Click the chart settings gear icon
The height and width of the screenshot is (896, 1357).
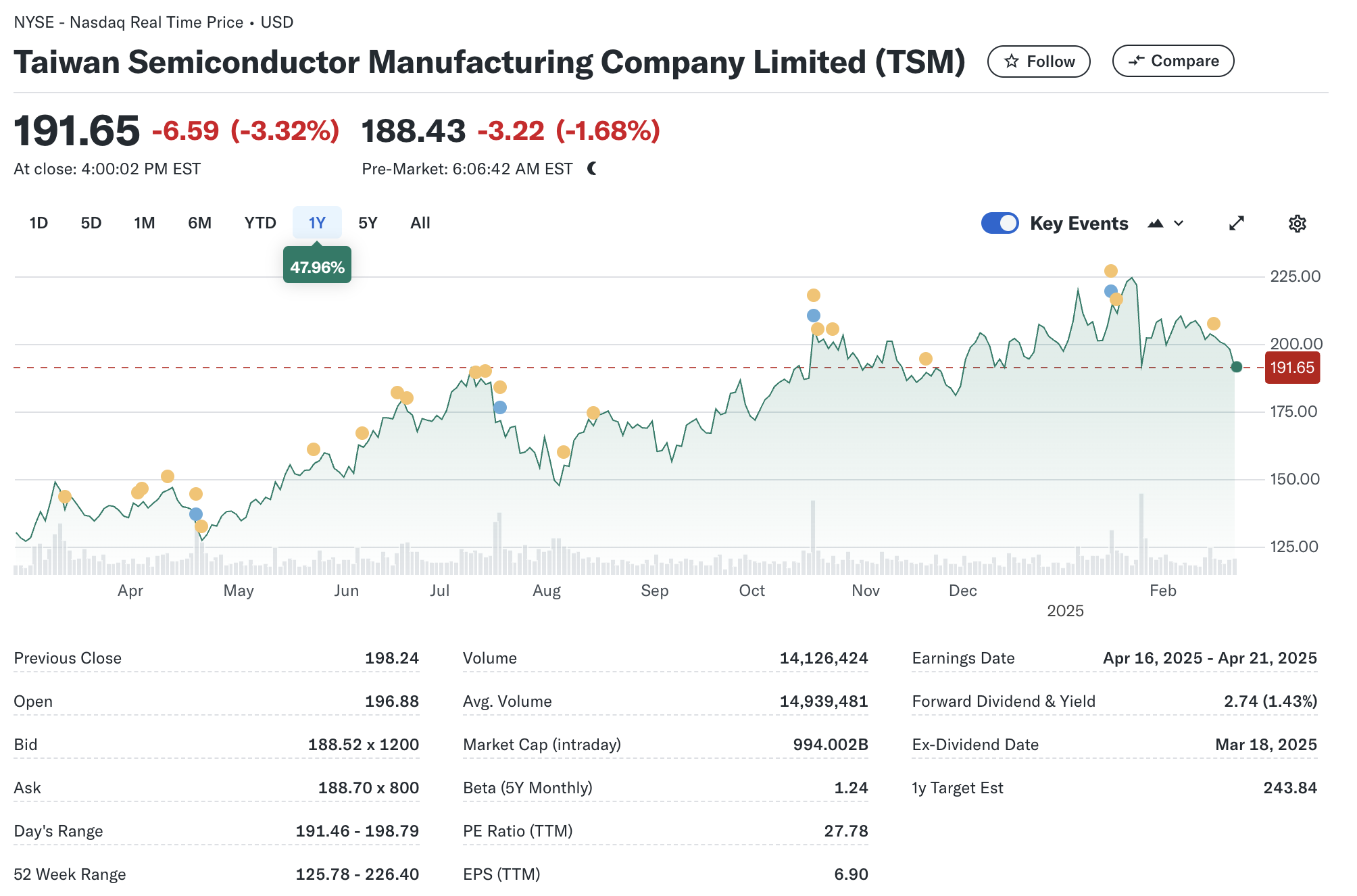point(1297,224)
